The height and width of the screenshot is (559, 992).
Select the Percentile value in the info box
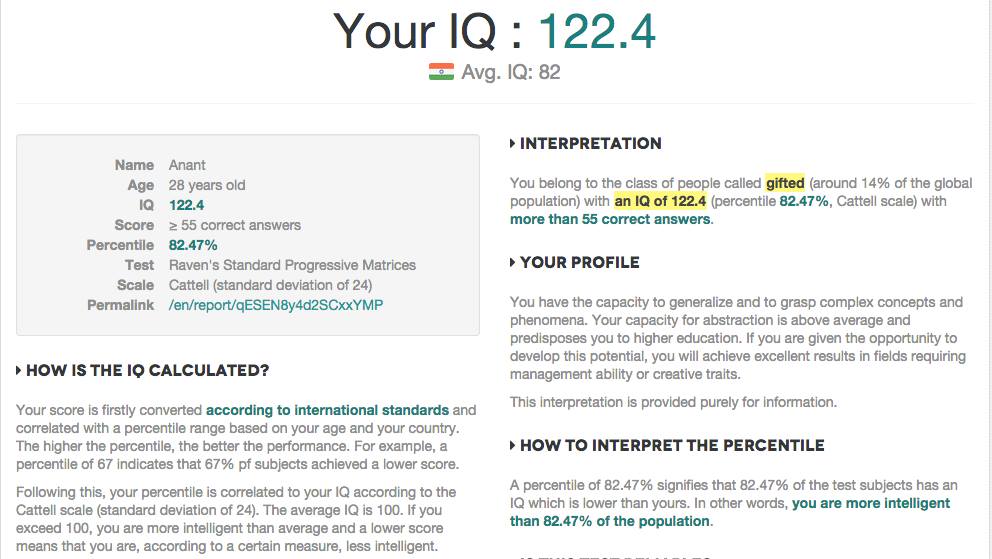[x=193, y=245]
